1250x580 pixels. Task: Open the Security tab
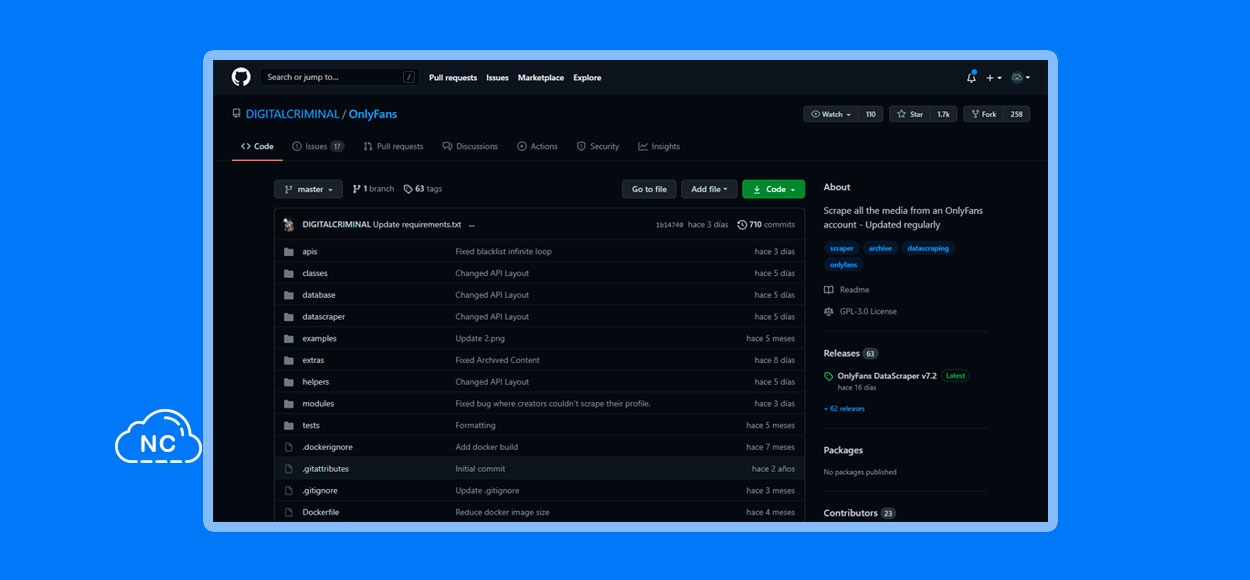coord(598,147)
